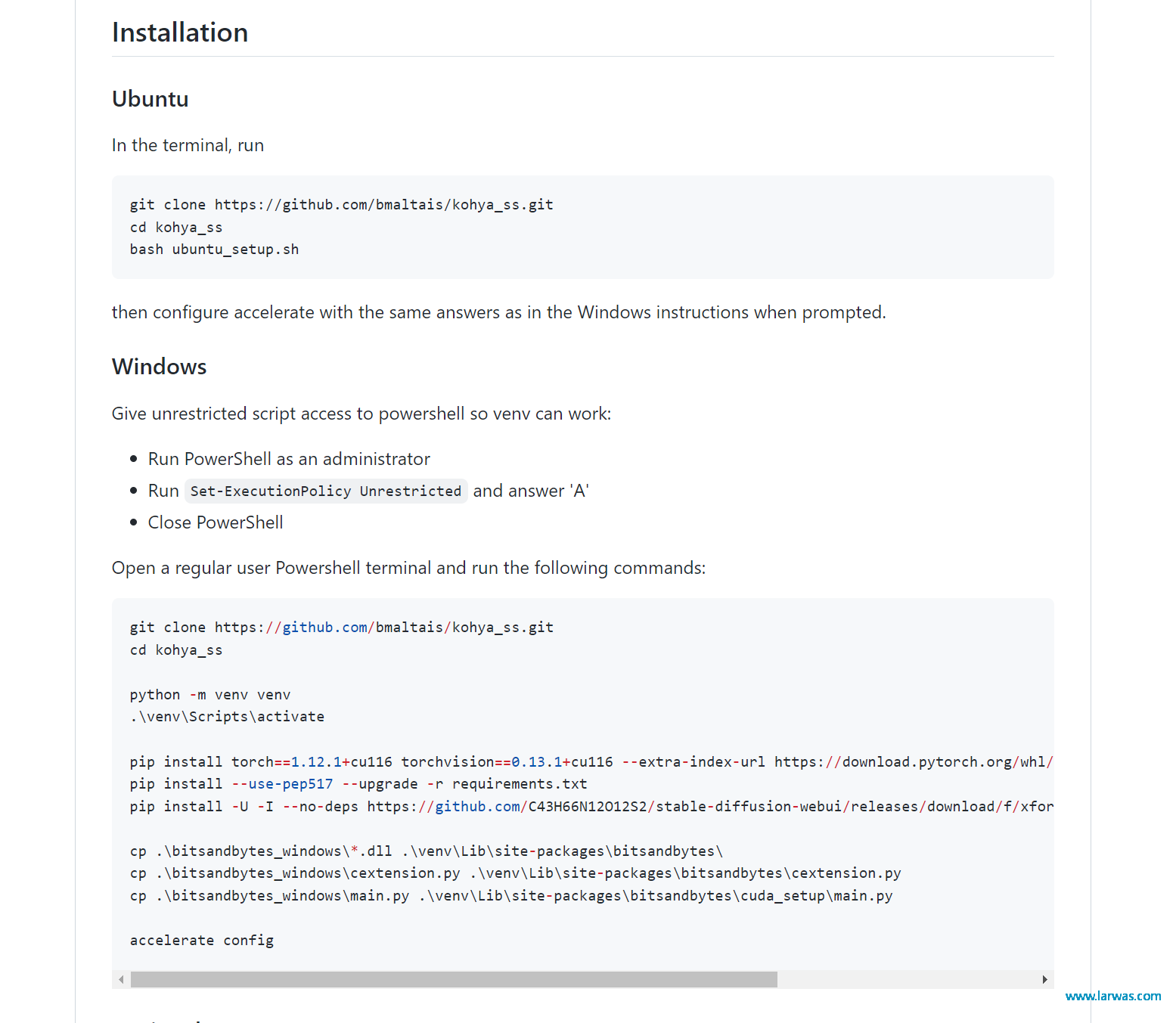Click the Installation heading
1176x1023 pixels.
tap(180, 33)
